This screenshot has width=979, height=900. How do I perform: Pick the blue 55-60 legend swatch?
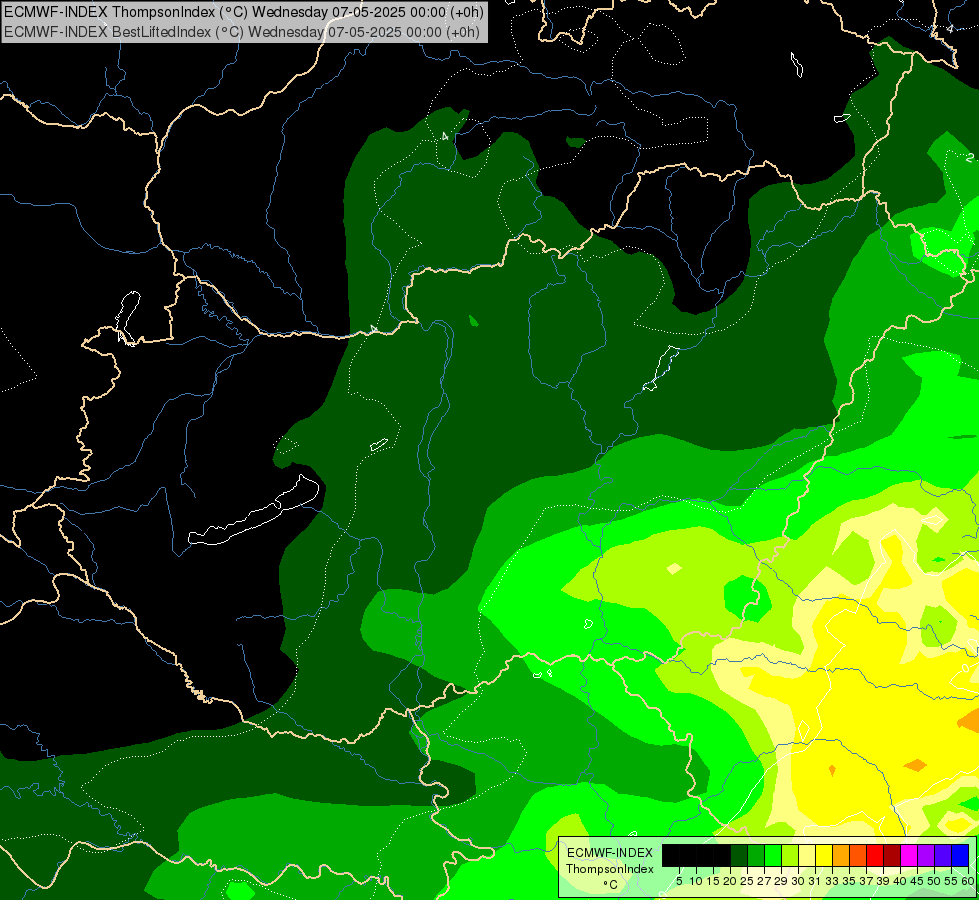pyautogui.click(x=960, y=855)
